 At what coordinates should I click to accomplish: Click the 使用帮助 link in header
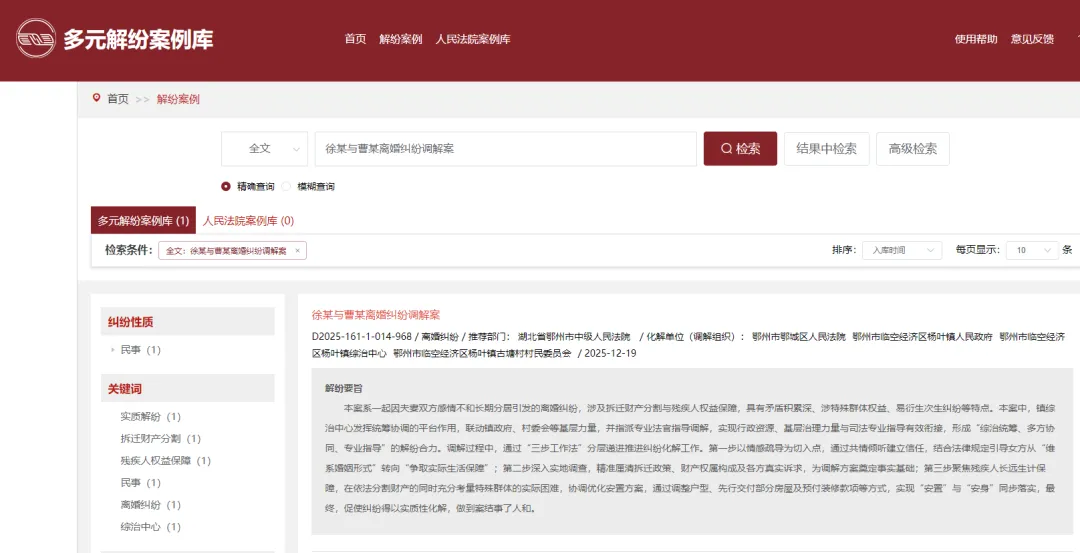coord(976,39)
